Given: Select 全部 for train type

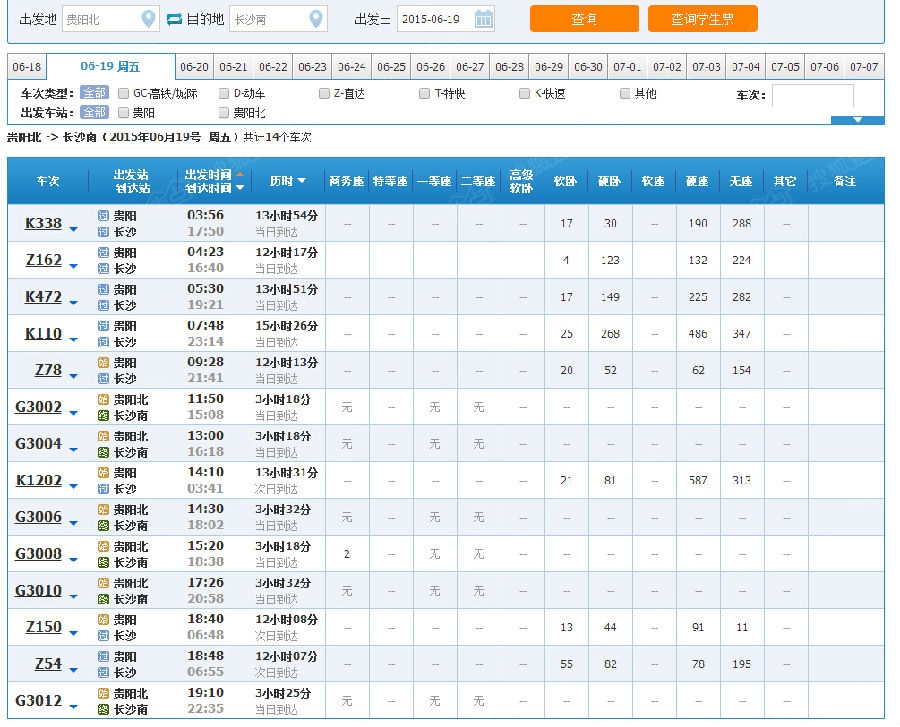Looking at the screenshot, I should coord(94,93).
